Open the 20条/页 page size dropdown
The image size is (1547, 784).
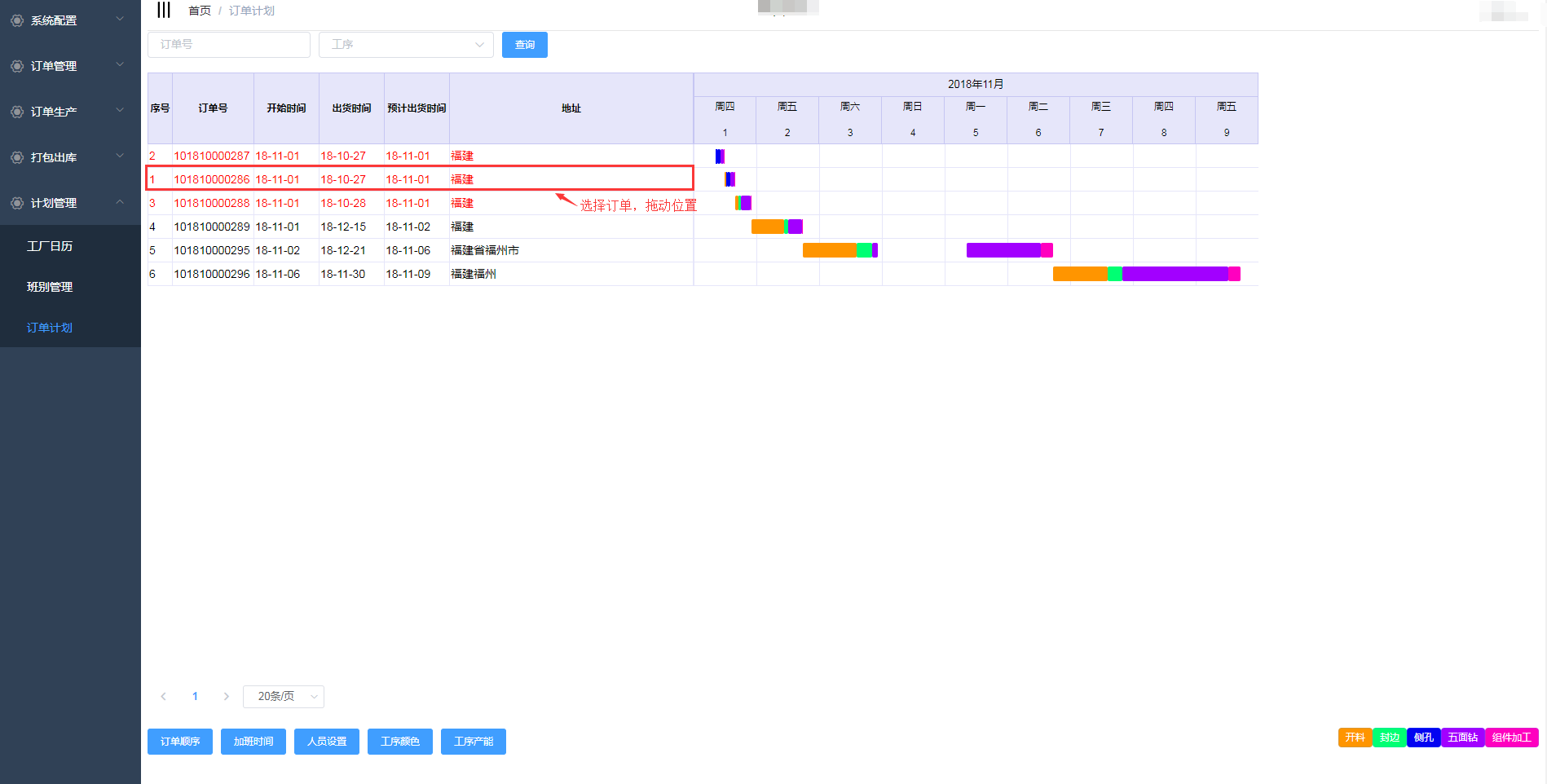tap(283, 696)
